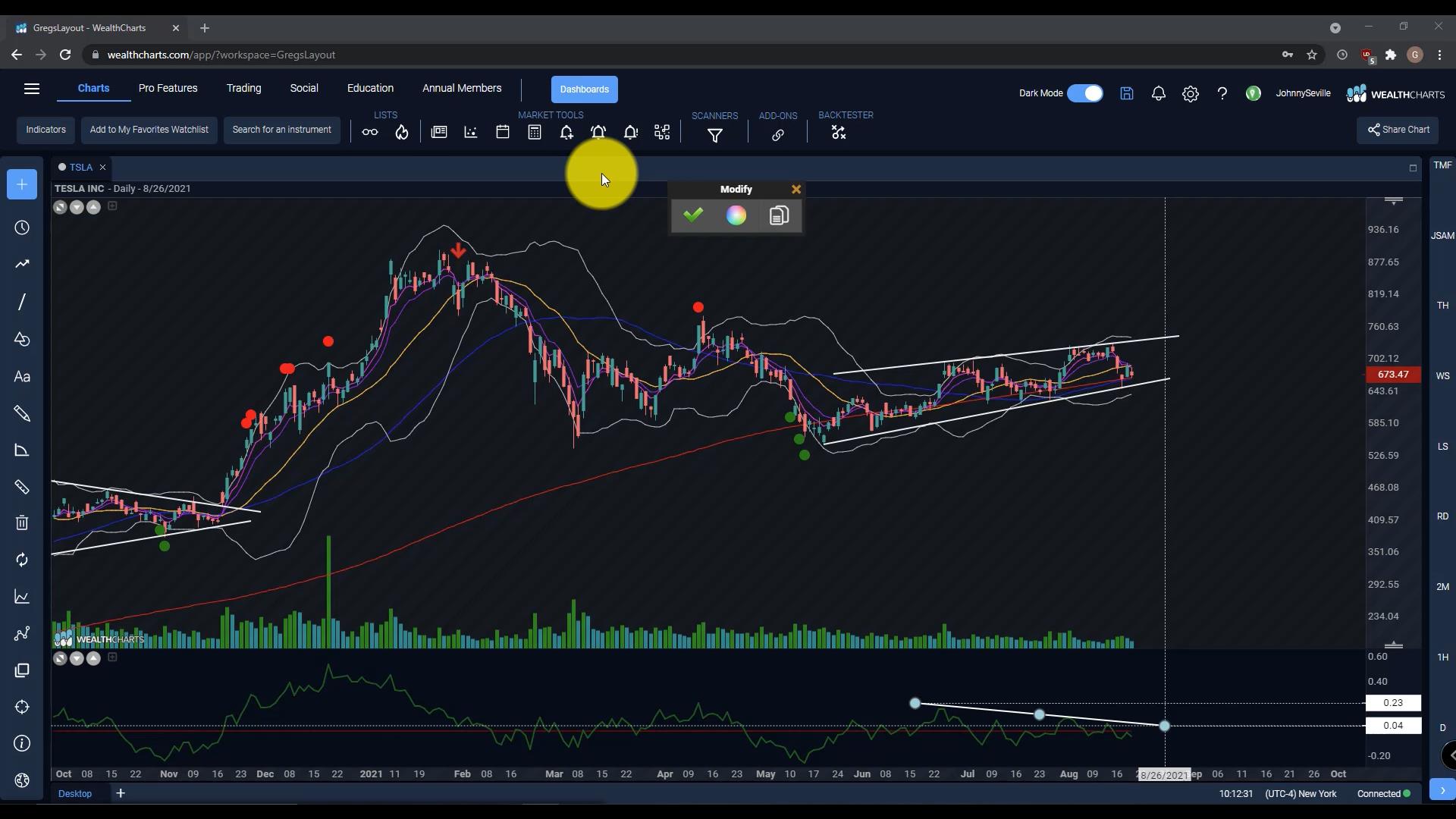Click the refresh chart icon in sidebar

[22, 560]
